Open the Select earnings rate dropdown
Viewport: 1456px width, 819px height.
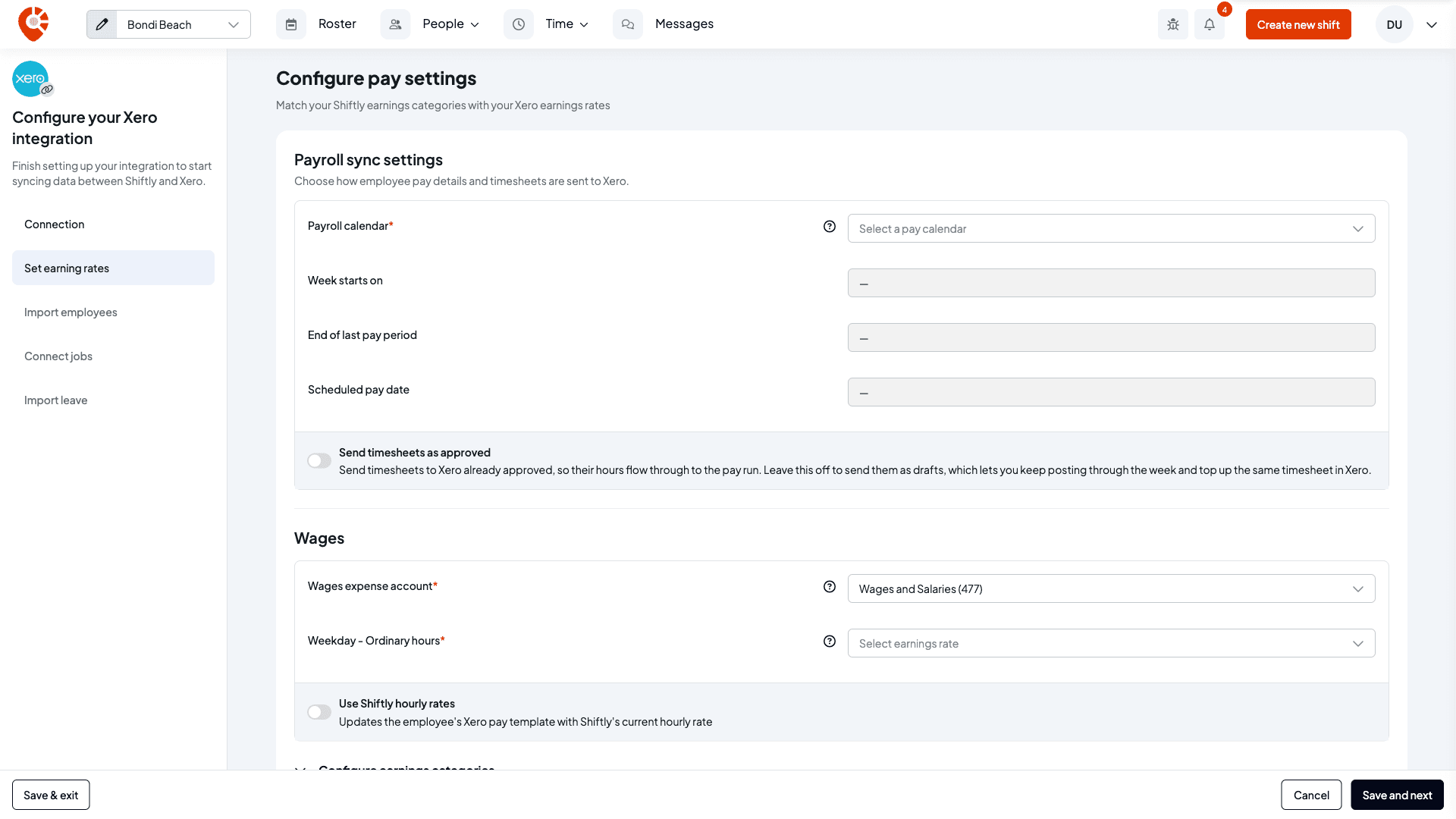tap(1111, 643)
